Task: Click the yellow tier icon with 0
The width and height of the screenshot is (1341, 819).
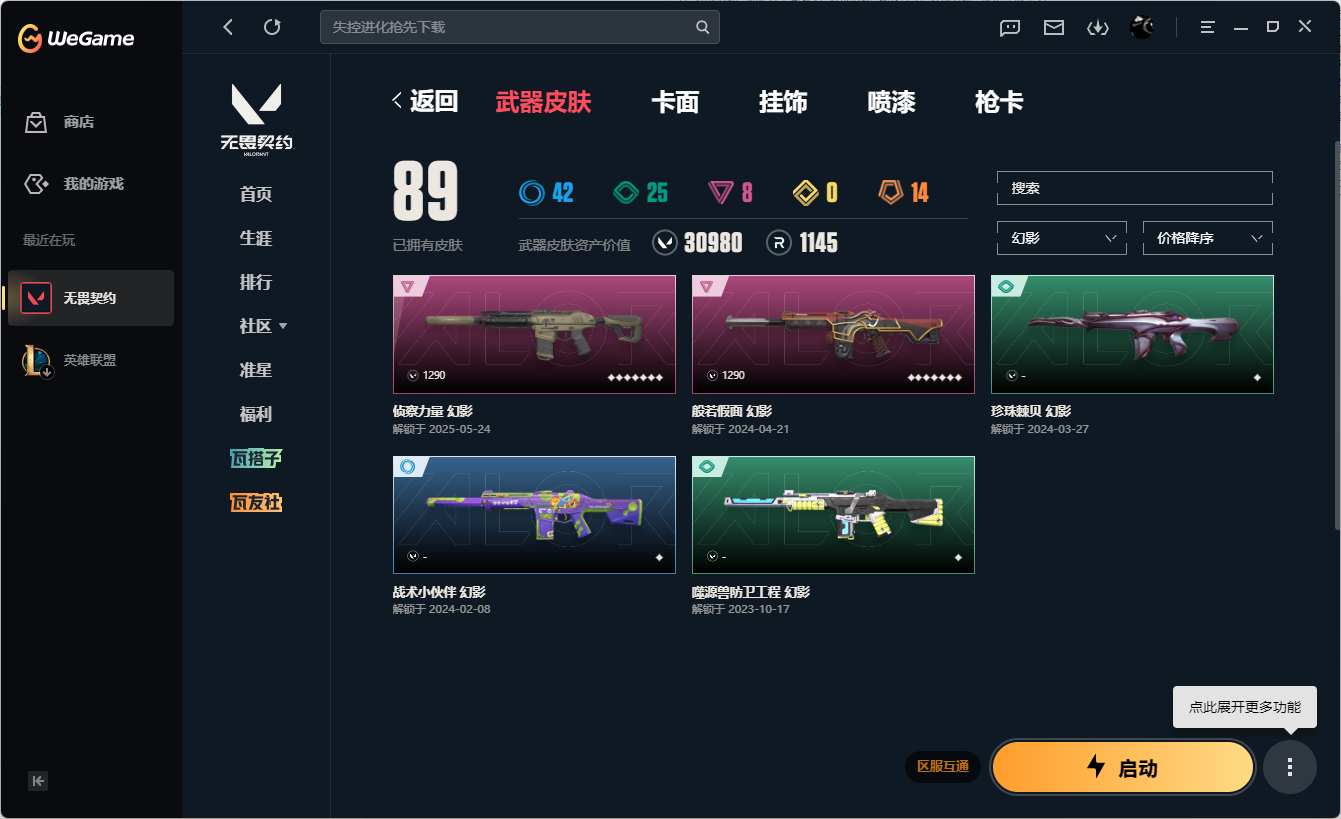Action: pos(806,192)
